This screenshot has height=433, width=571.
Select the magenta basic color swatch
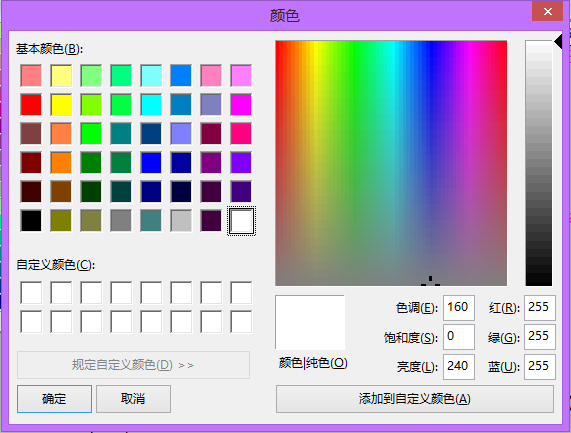pyautogui.click(x=241, y=105)
